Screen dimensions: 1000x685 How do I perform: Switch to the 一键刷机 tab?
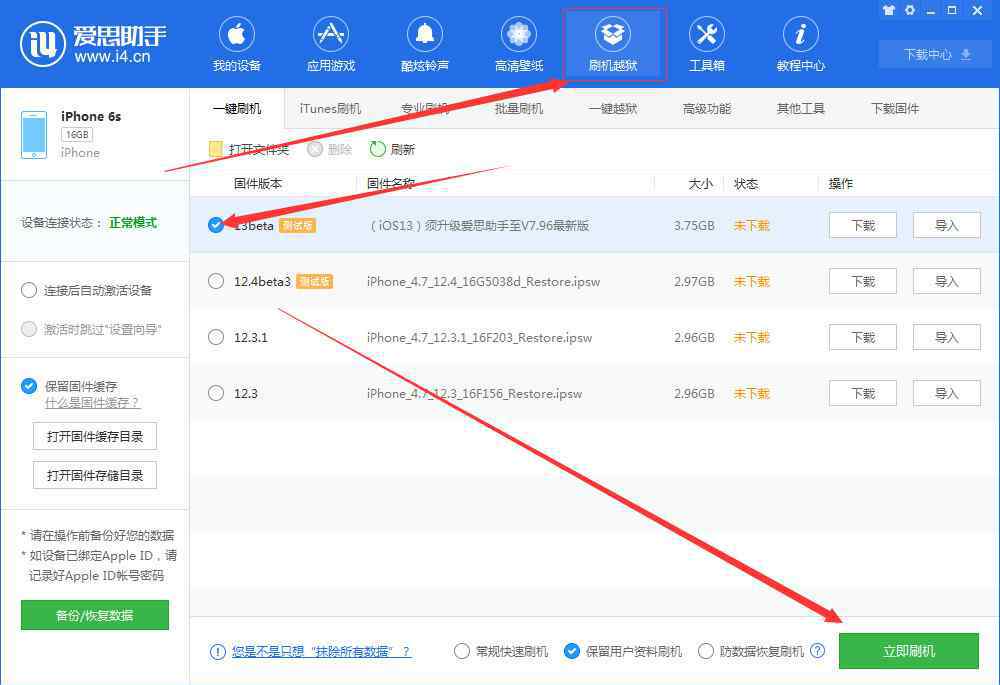pyautogui.click(x=237, y=108)
